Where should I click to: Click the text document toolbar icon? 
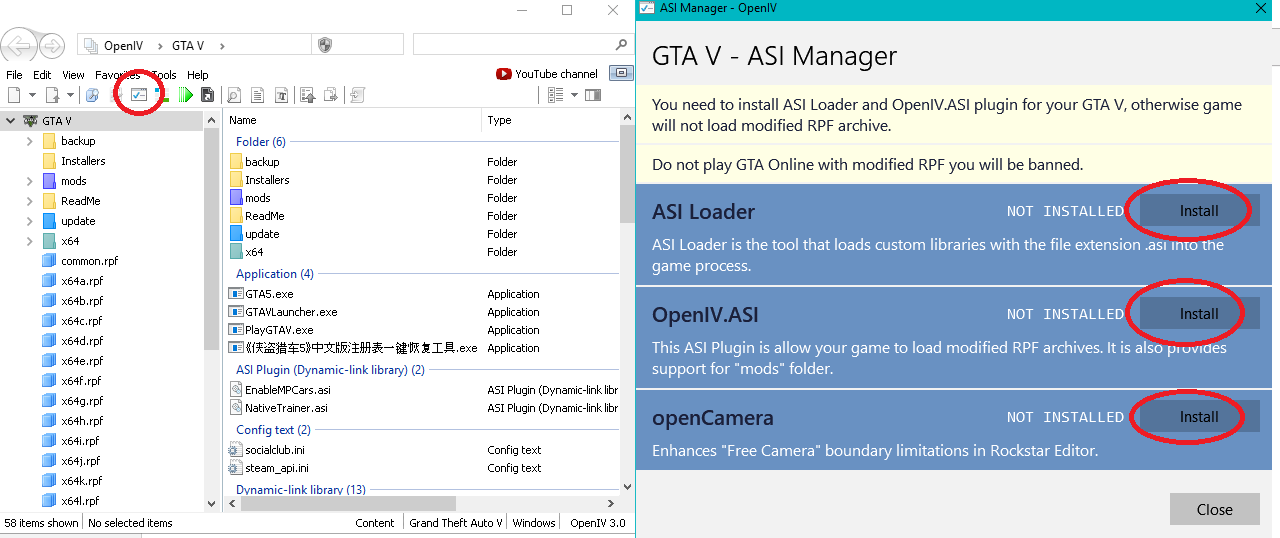[x=257, y=95]
